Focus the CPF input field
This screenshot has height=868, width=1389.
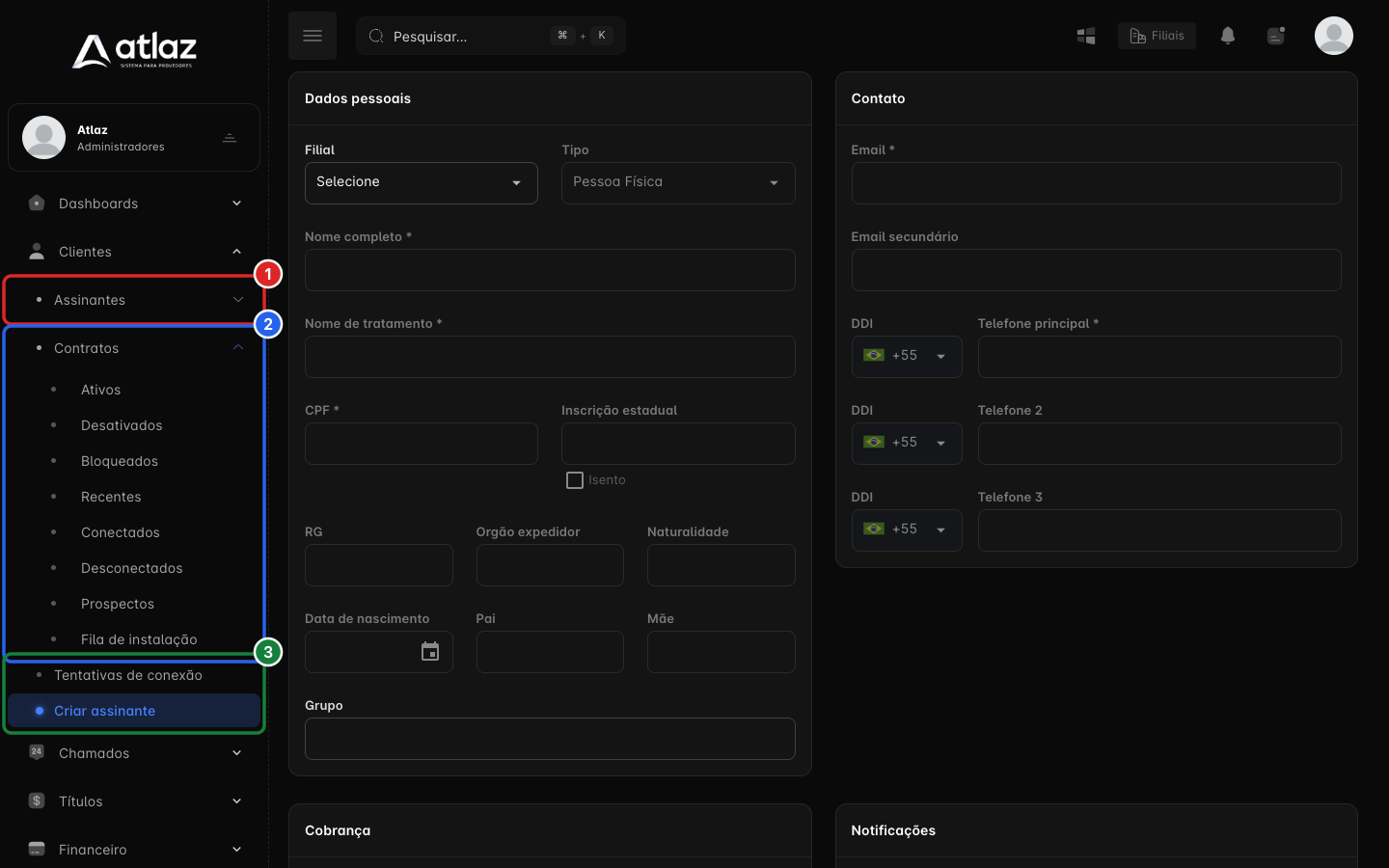pos(422,444)
